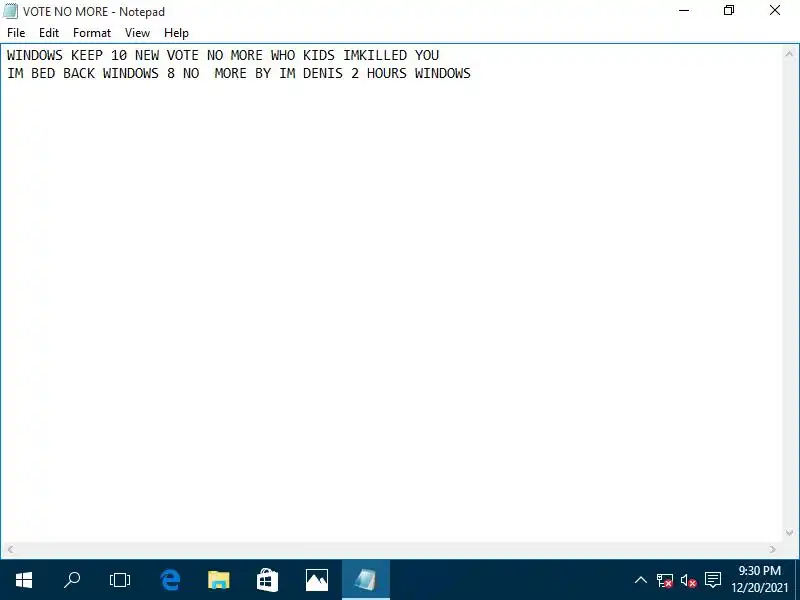The image size is (800, 600).
Task: Launch Microsoft Edge from the taskbar
Action: 170,580
